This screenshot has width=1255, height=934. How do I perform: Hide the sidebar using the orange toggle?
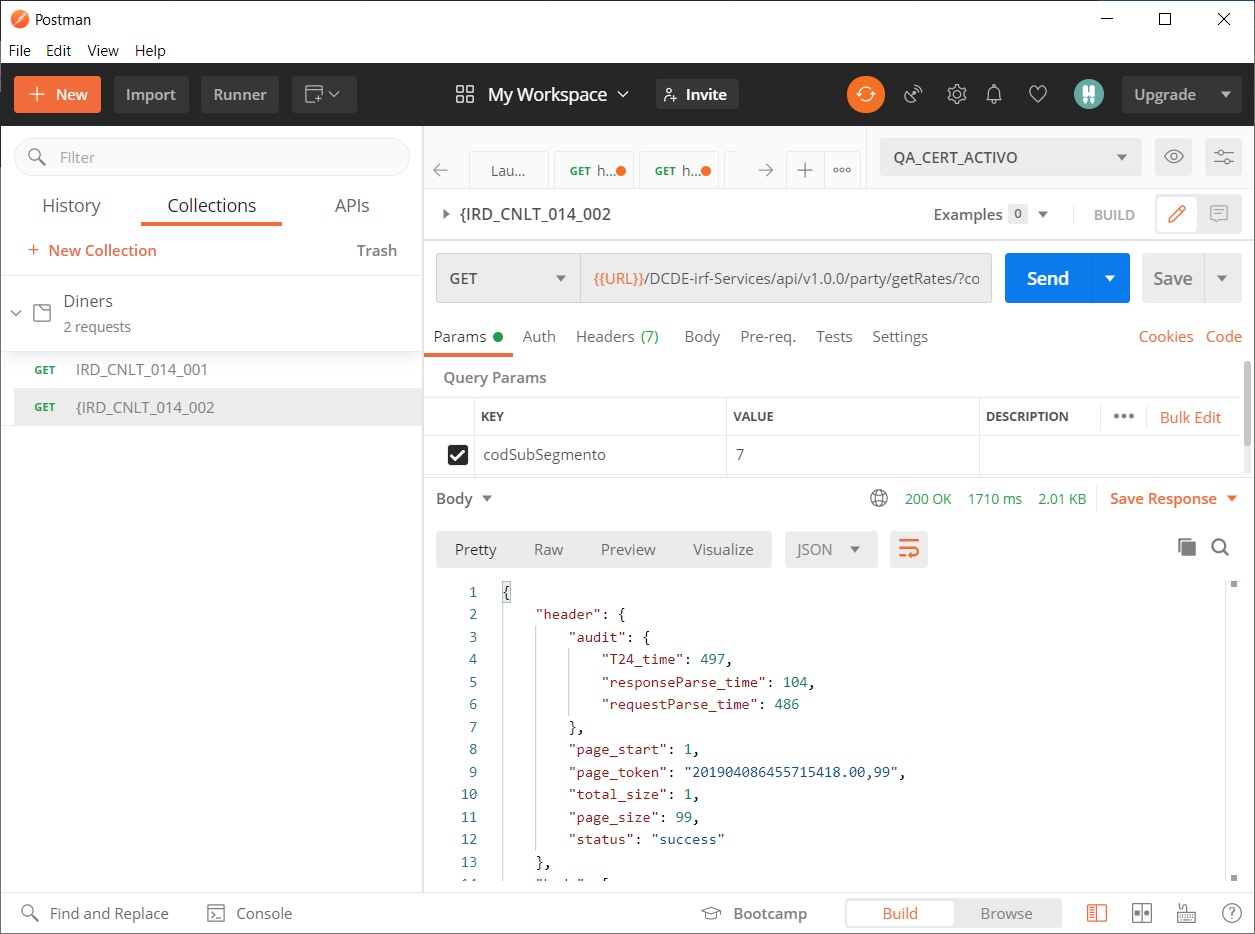(x=1096, y=913)
